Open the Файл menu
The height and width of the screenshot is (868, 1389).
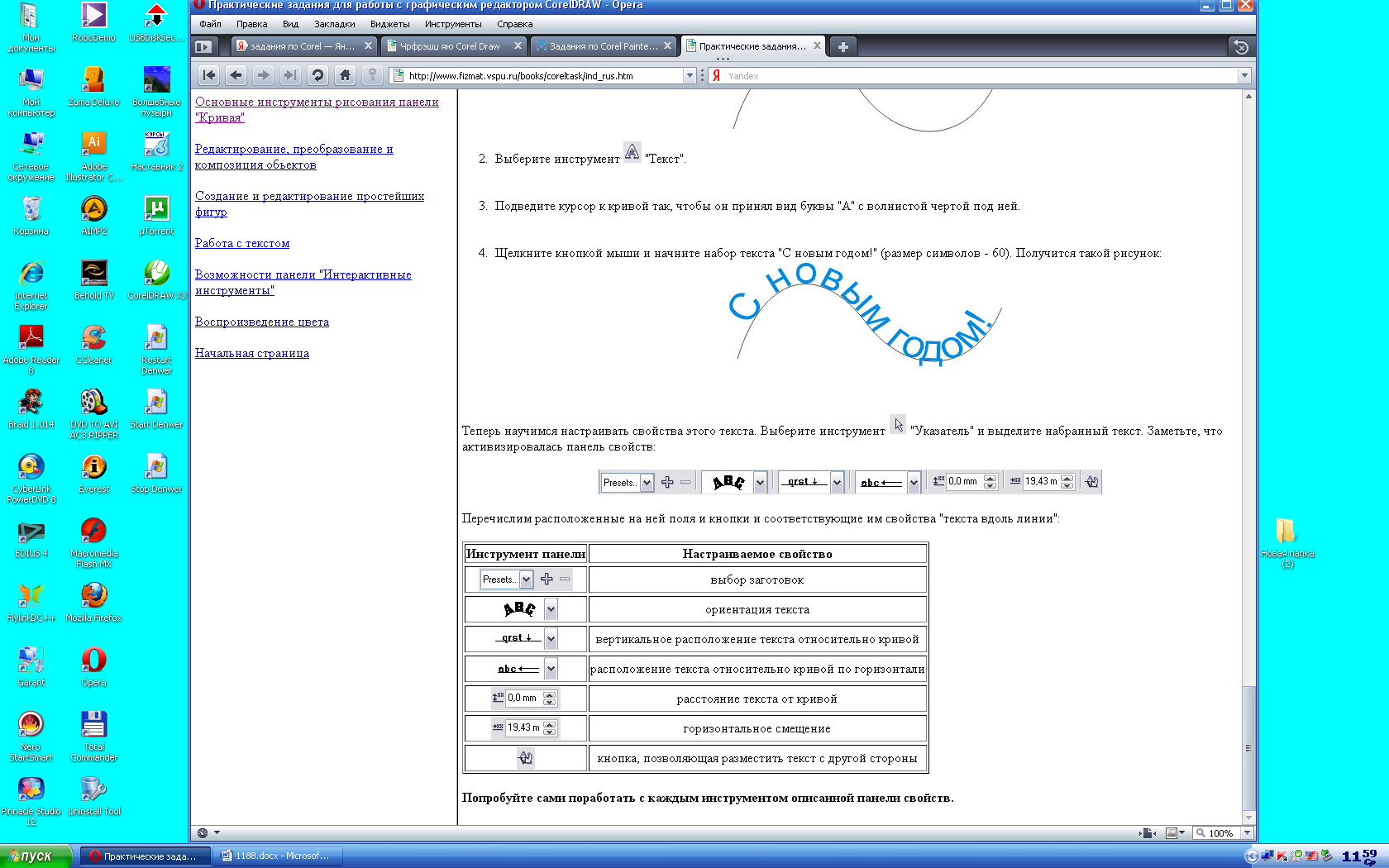[210, 24]
